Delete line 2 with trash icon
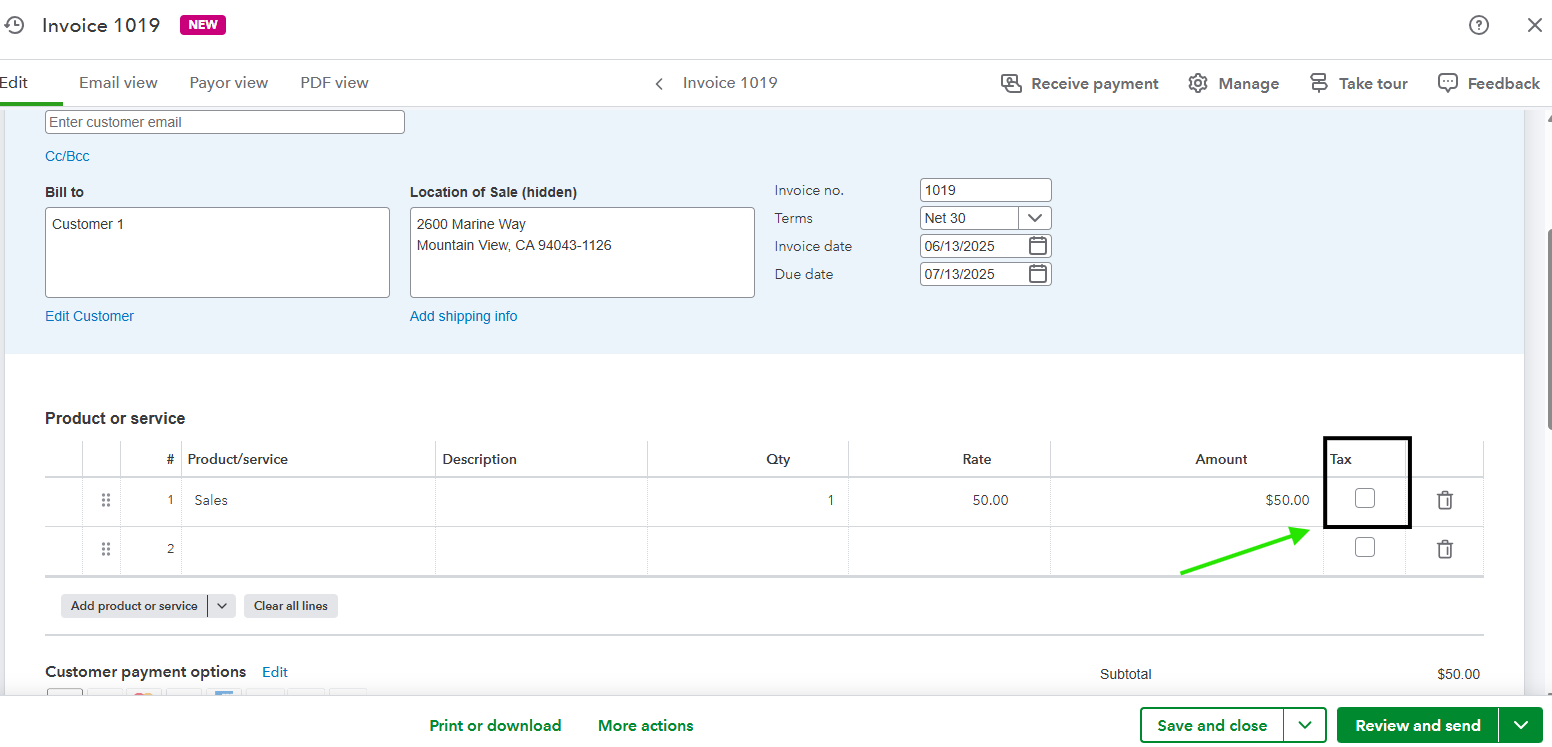 coord(1445,548)
